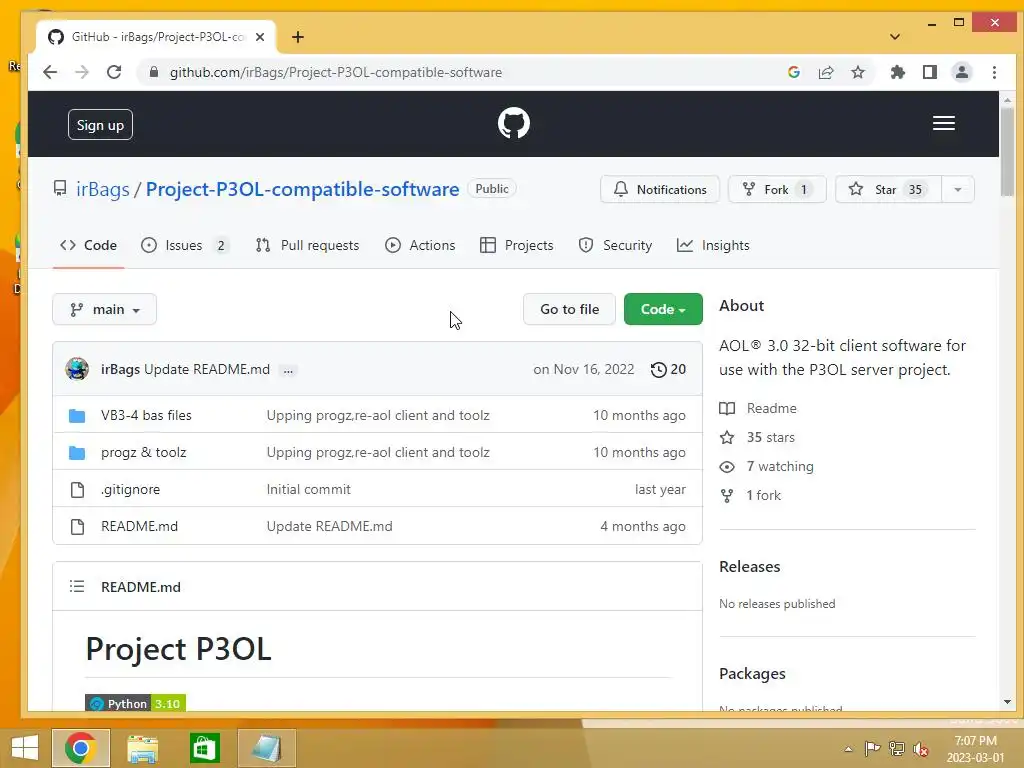Click the VB3-4 bas files folder icon
Image resolution: width=1024 pixels, height=768 pixels.
tap(77, 415)
